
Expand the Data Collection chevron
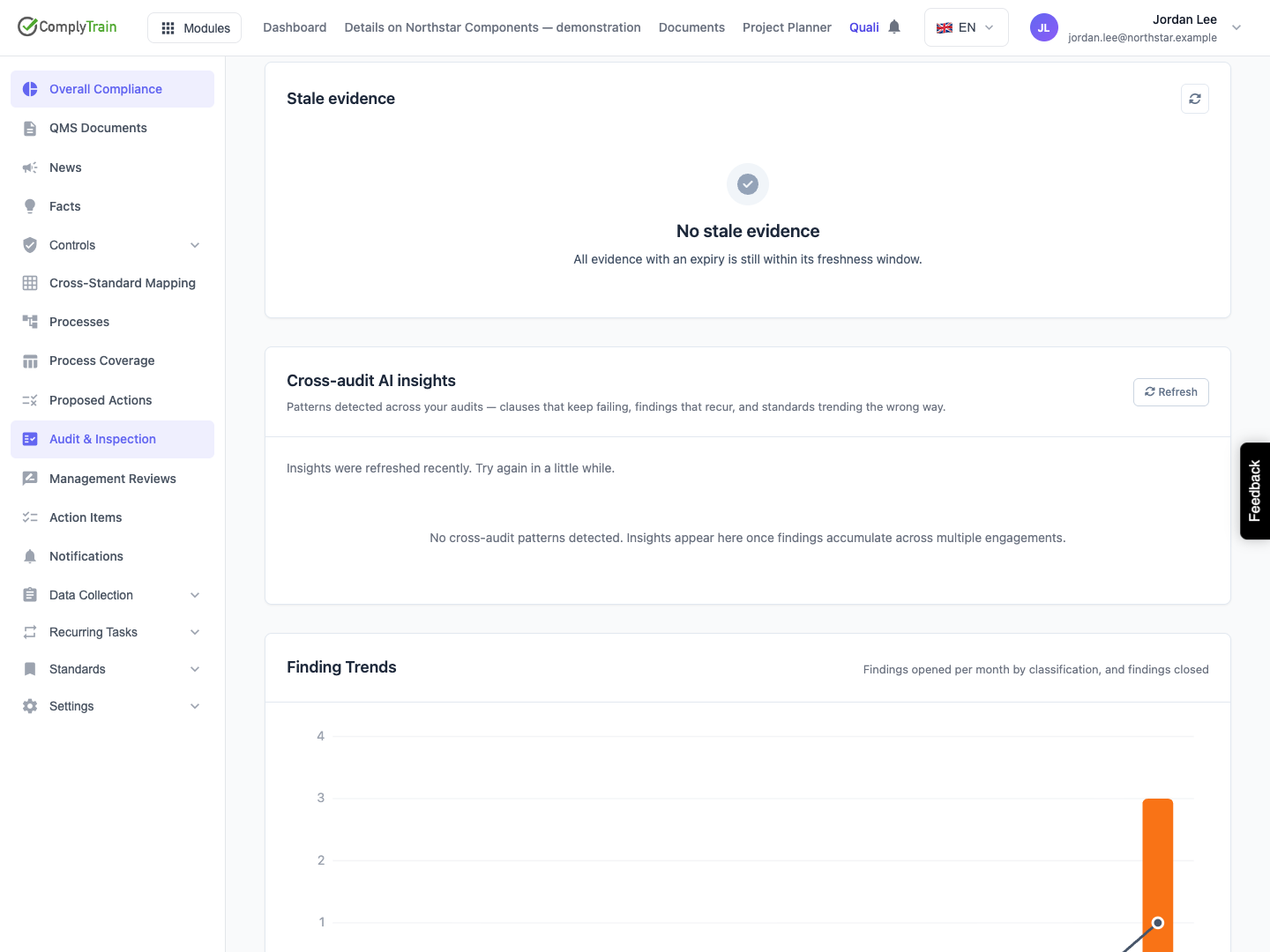pyautogui.click(x=195, y=595)
